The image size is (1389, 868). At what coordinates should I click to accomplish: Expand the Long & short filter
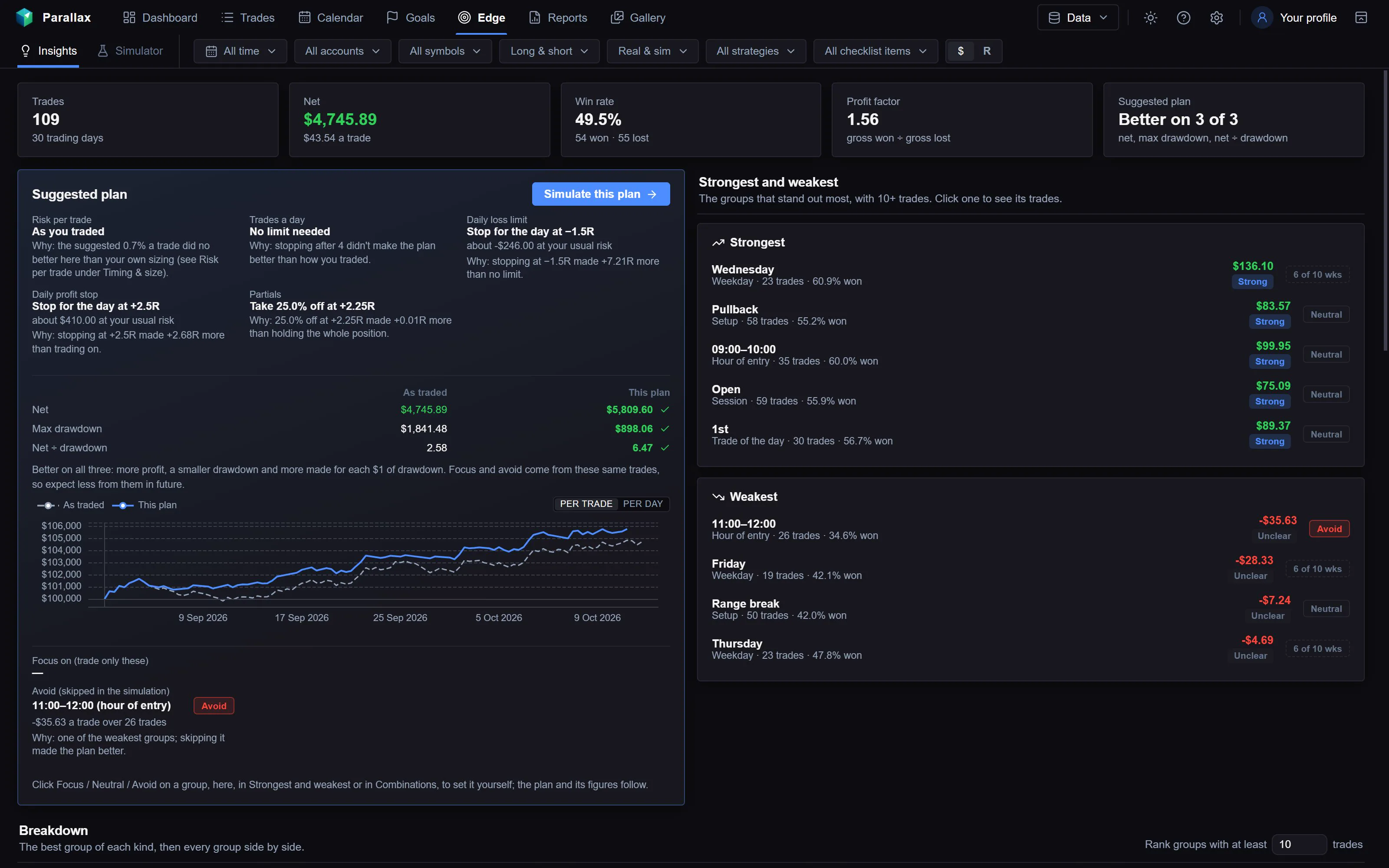pos(549,51)
